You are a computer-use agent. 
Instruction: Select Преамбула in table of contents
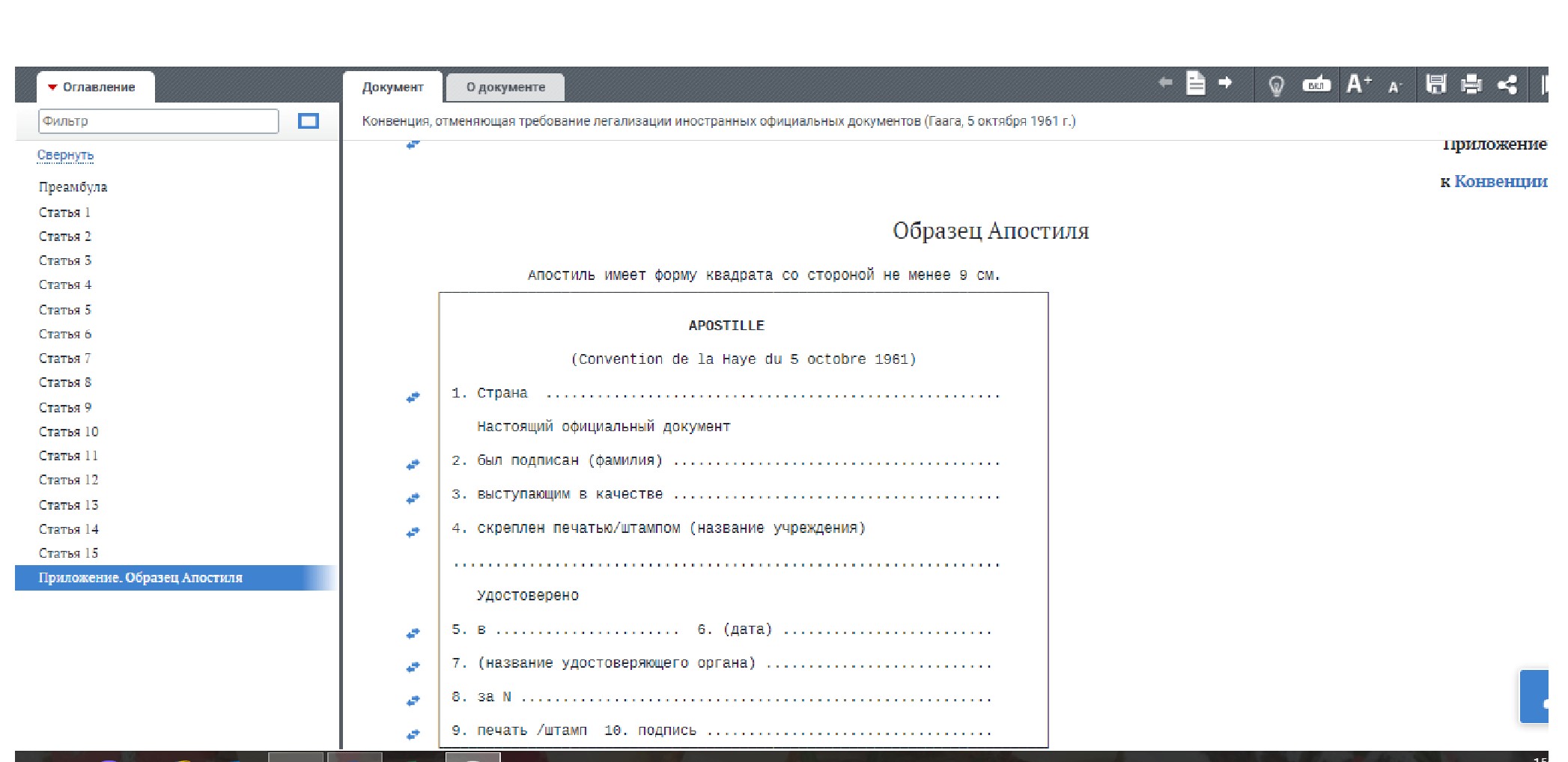[x=73, y=187]
